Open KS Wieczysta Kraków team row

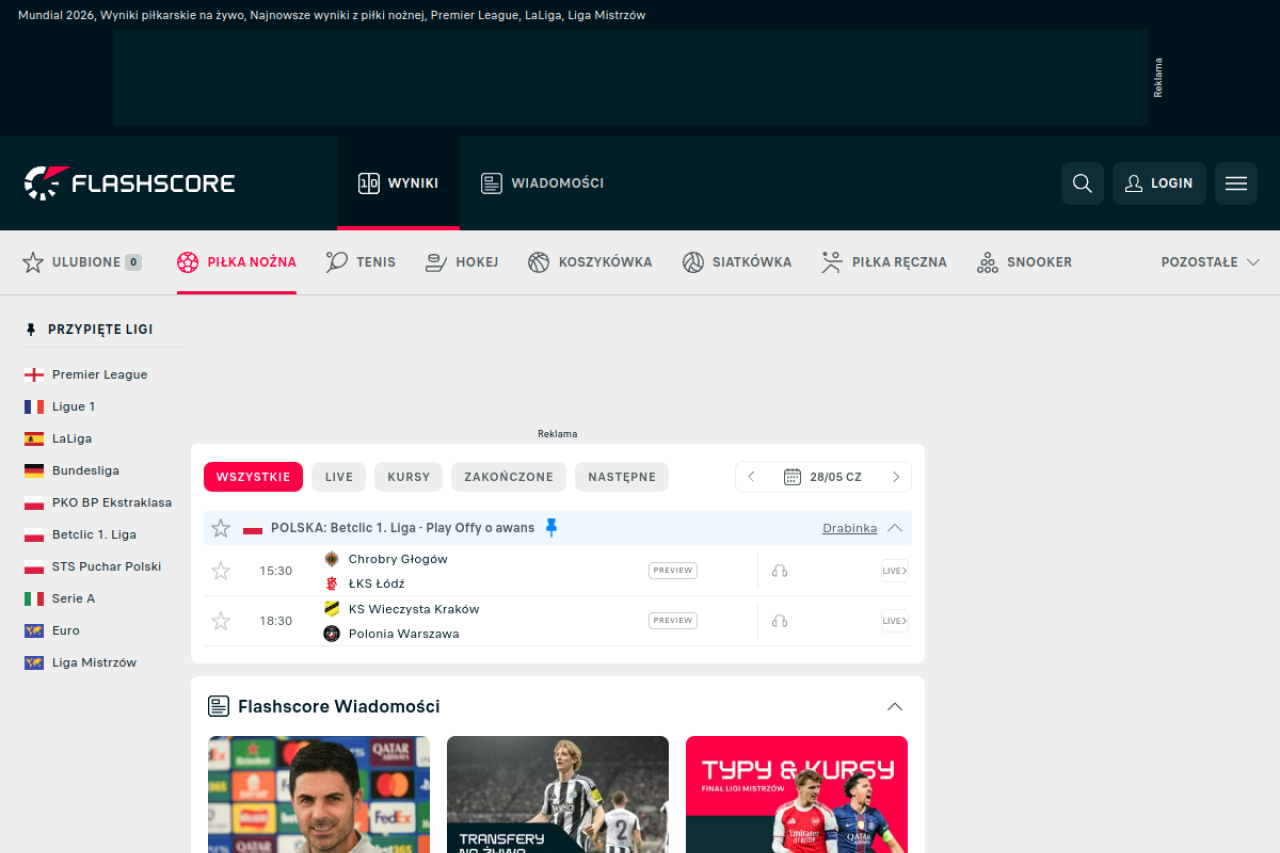coord(402,609)
